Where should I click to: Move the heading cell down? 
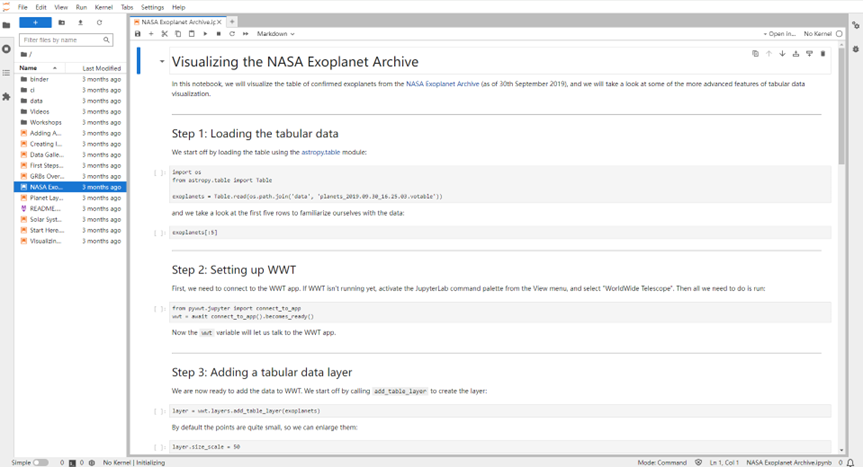click(782, 54)
